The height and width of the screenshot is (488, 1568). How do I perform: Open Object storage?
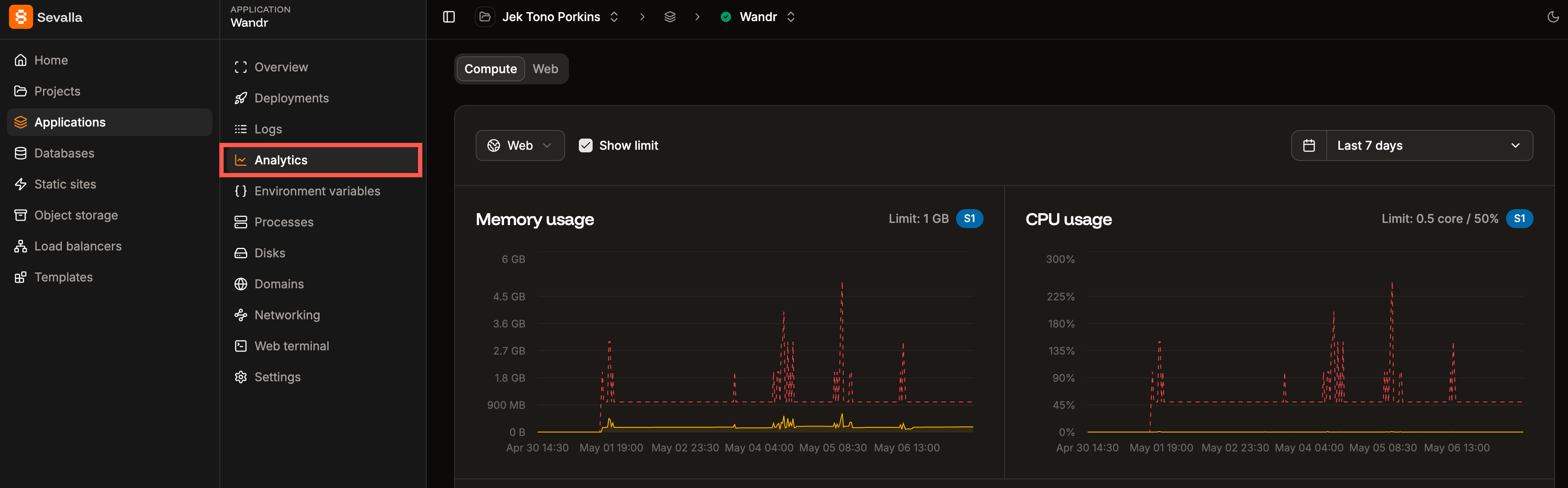[x=110, y=216]
